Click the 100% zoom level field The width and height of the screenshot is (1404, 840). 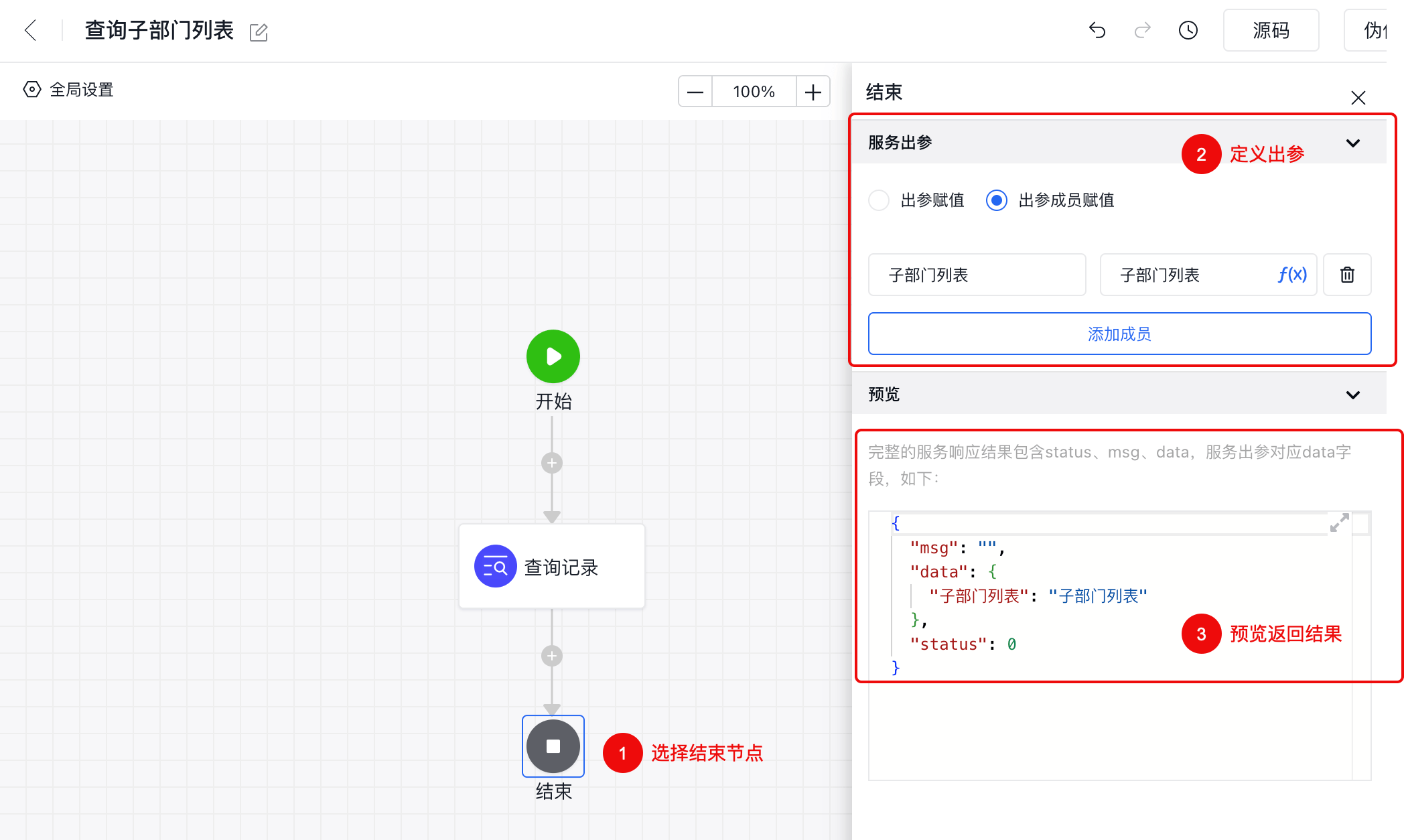(754, 91)
